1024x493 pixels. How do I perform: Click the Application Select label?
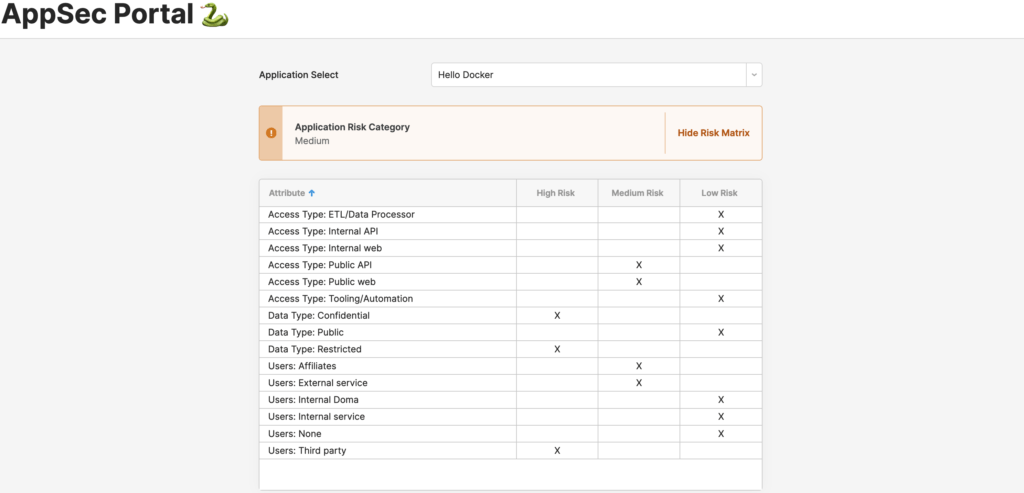coord(298,75)
